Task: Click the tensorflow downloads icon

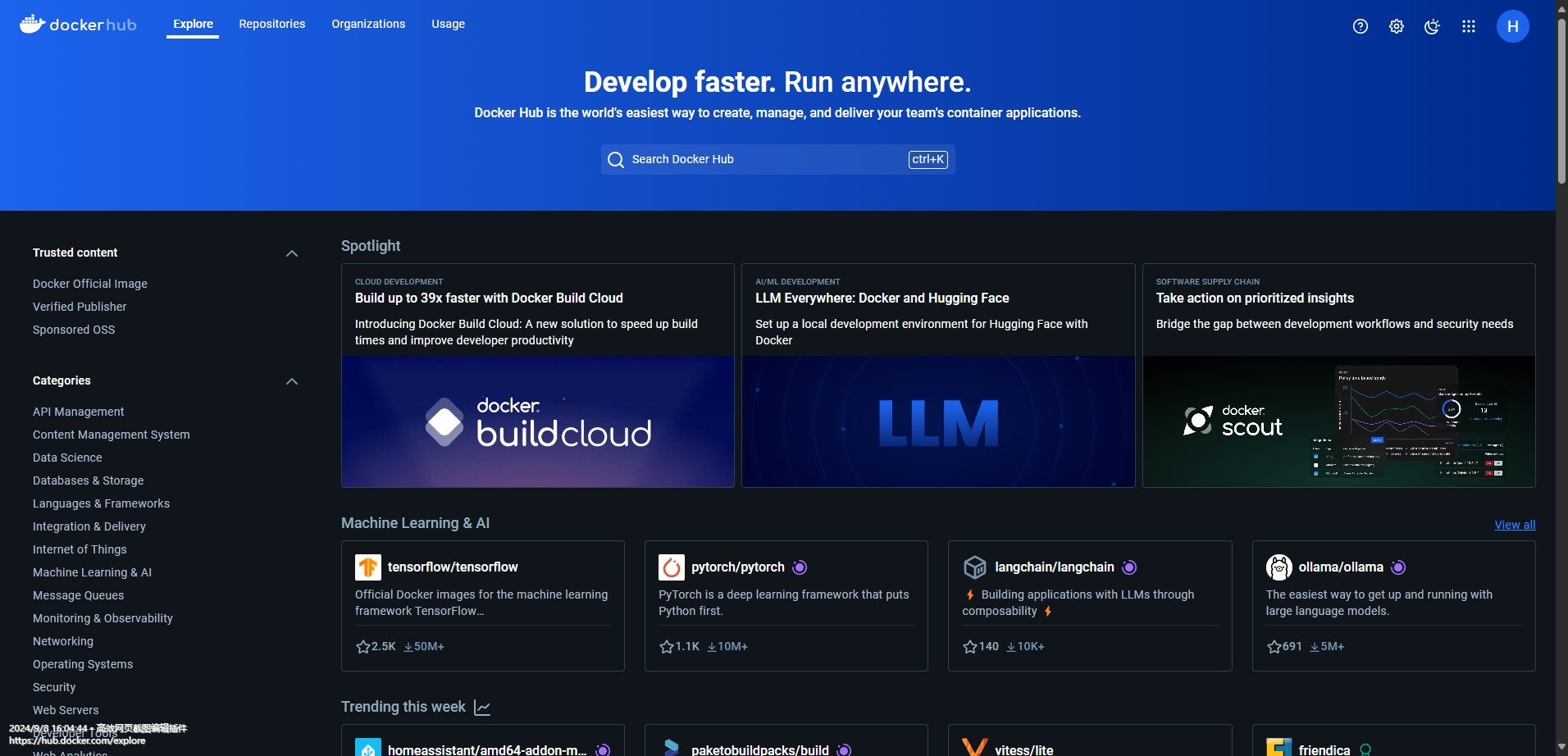Action: [x=408, y=647]
